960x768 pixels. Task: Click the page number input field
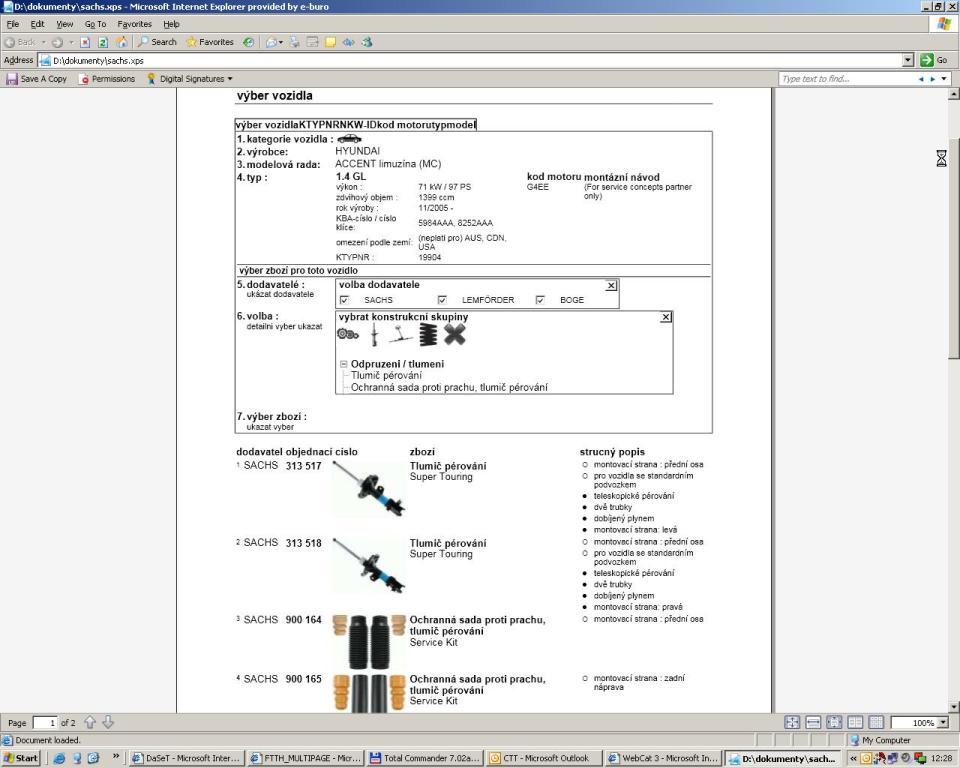45,723
